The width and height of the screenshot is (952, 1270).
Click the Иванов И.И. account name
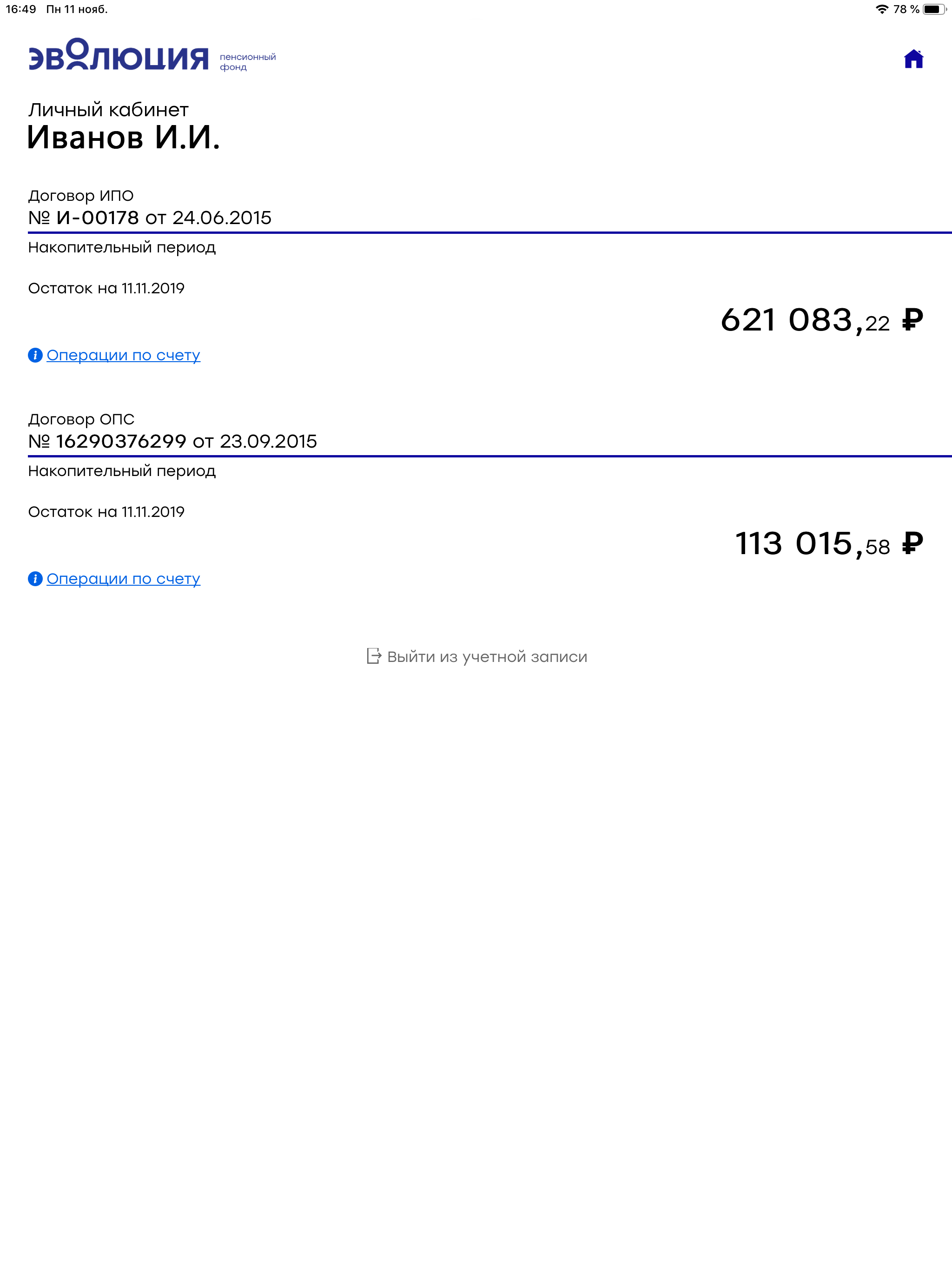124,137
